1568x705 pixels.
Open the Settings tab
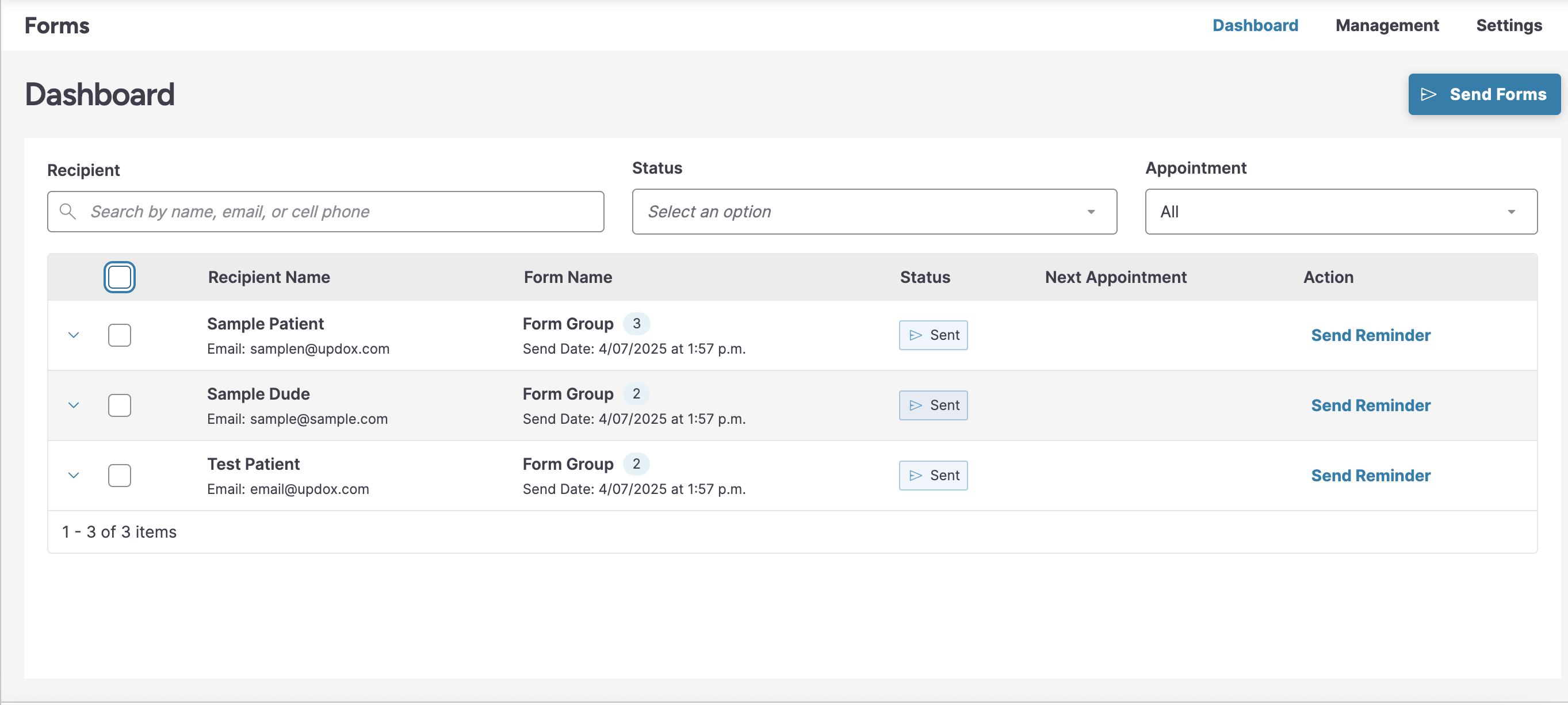tap(1508, 25)
